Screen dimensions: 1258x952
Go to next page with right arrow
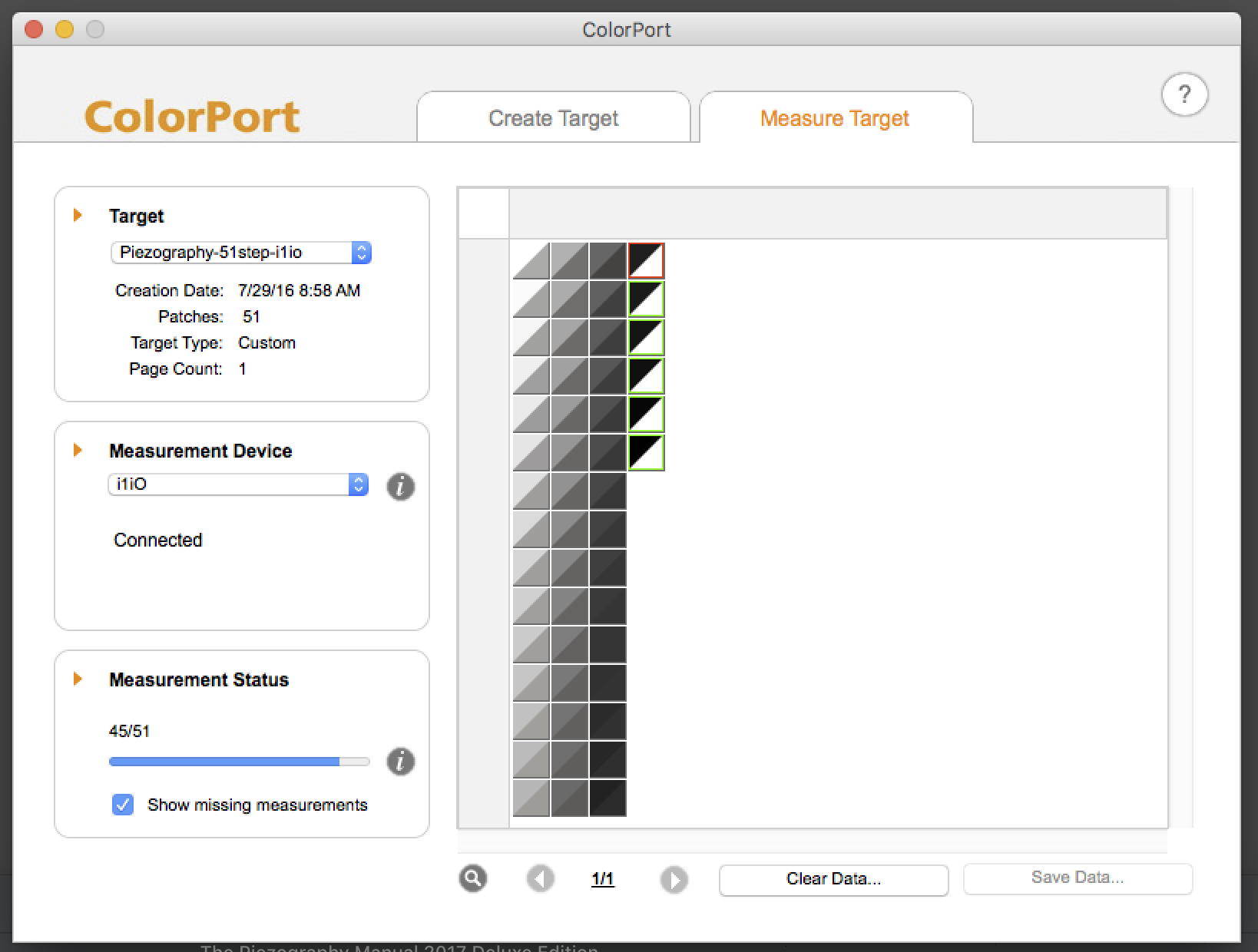click(674, 879)
